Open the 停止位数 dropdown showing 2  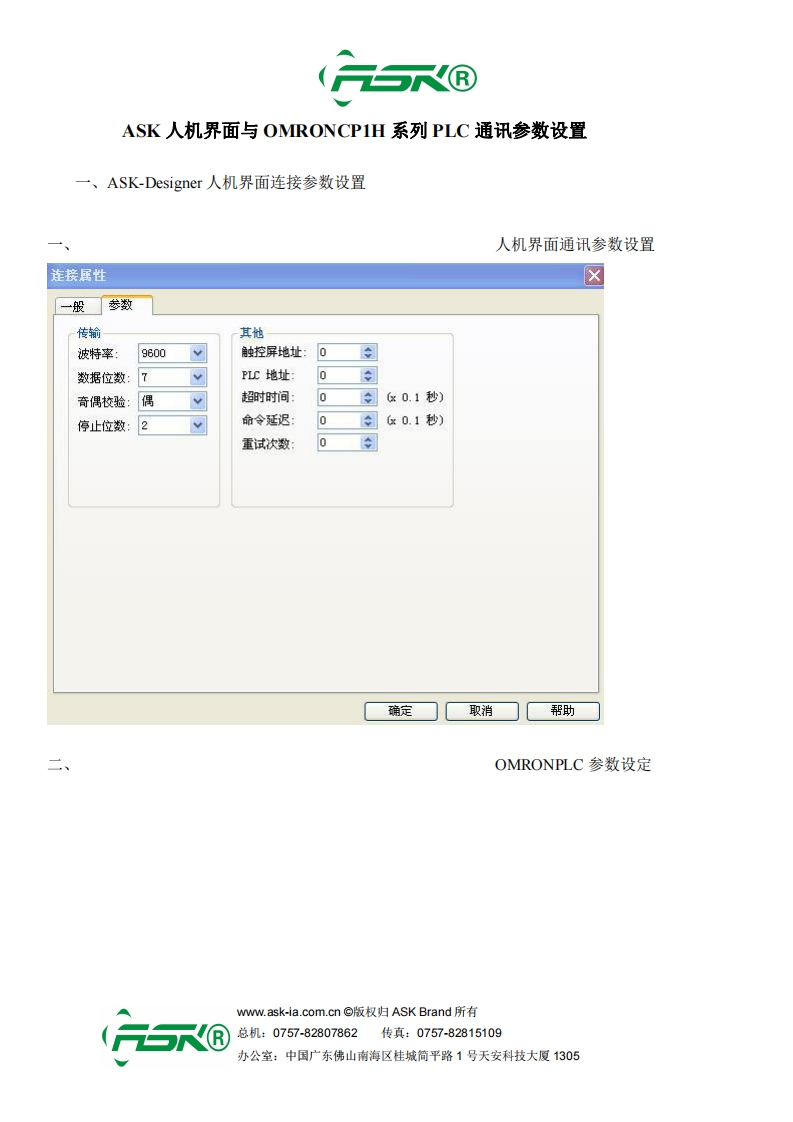(198, 425)
